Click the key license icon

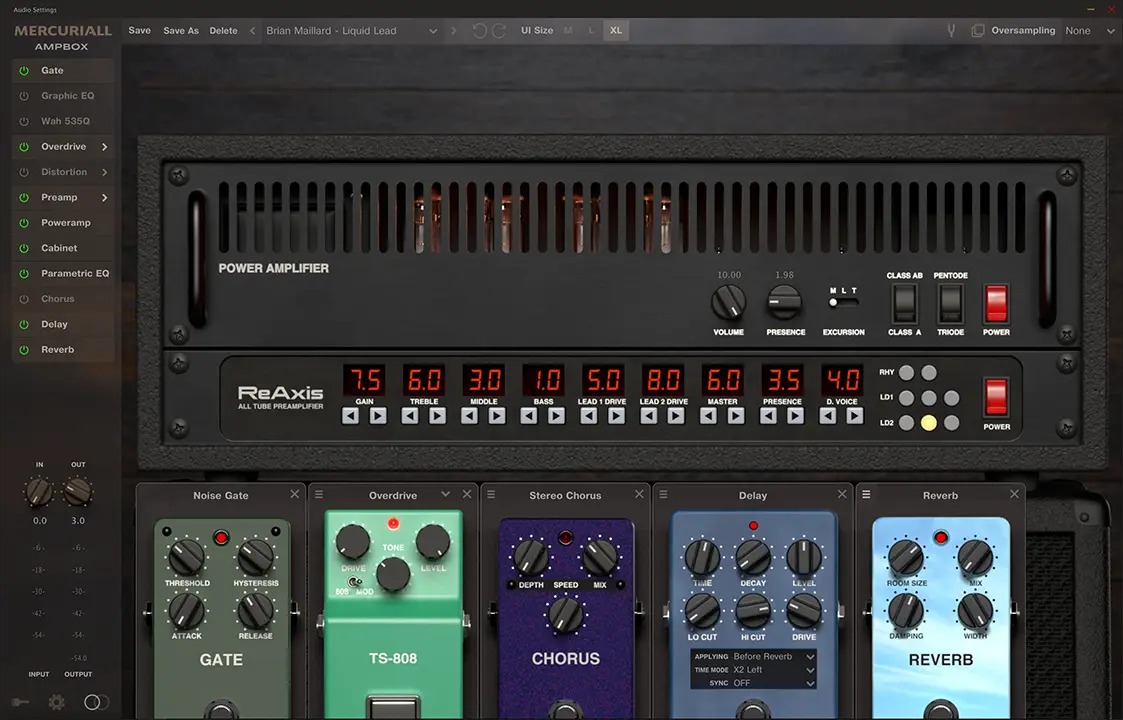tap(20, 702)
